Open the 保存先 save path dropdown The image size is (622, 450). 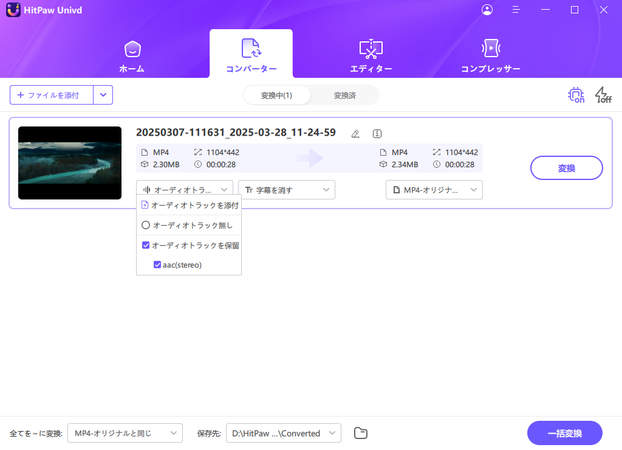tap(284, 433)
